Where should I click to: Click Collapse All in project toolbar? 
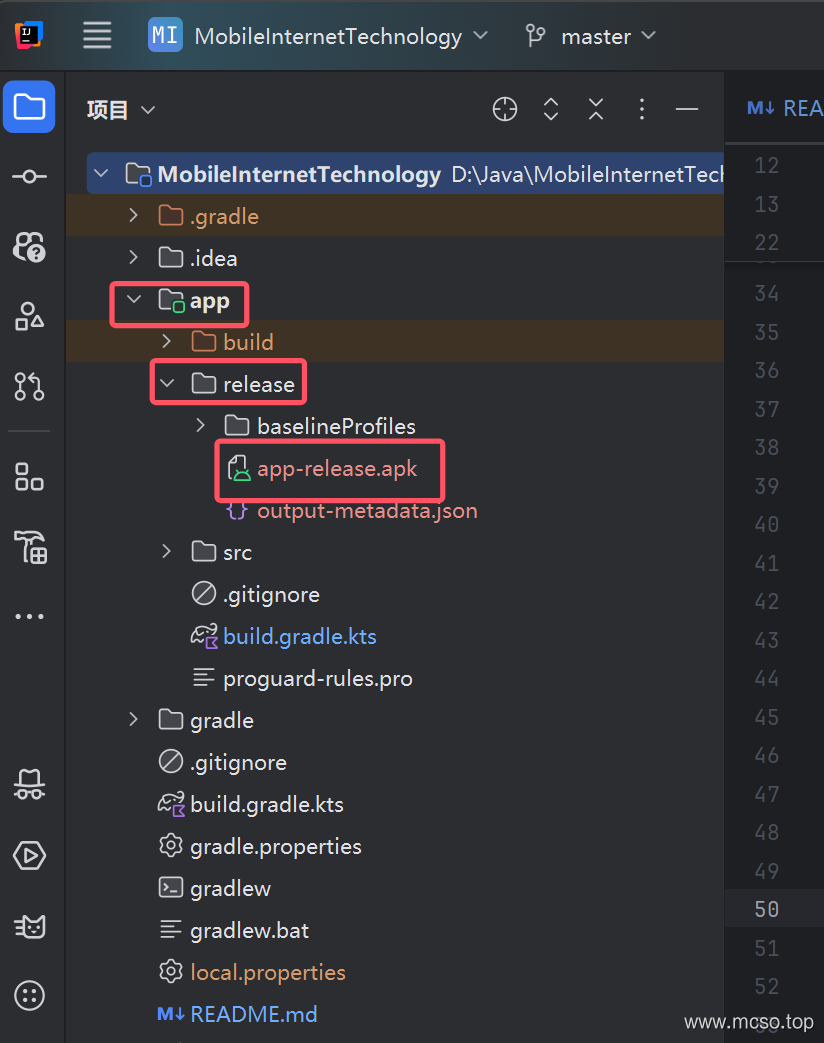(x=596, y=109)
